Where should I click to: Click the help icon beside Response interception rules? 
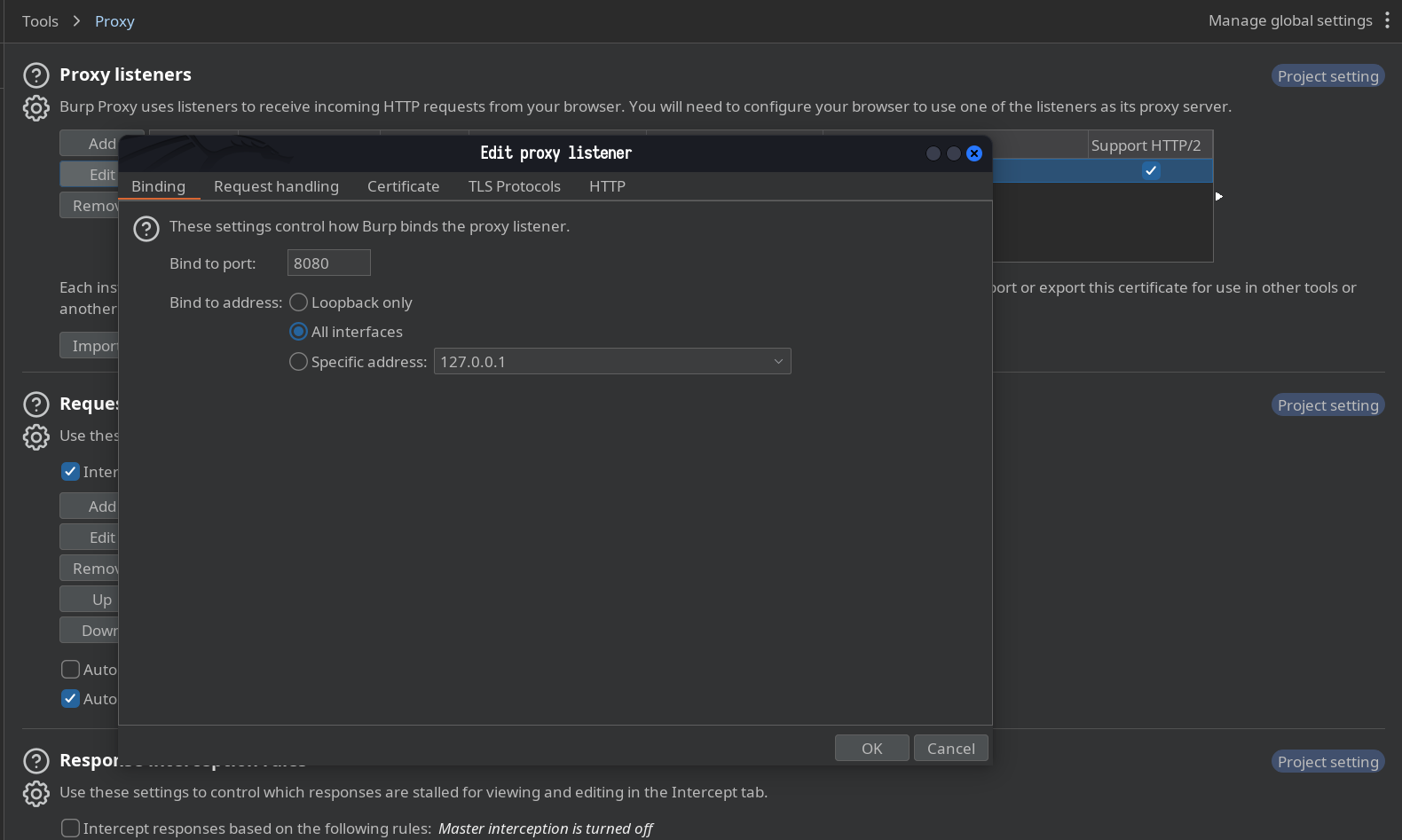point(35,761)
